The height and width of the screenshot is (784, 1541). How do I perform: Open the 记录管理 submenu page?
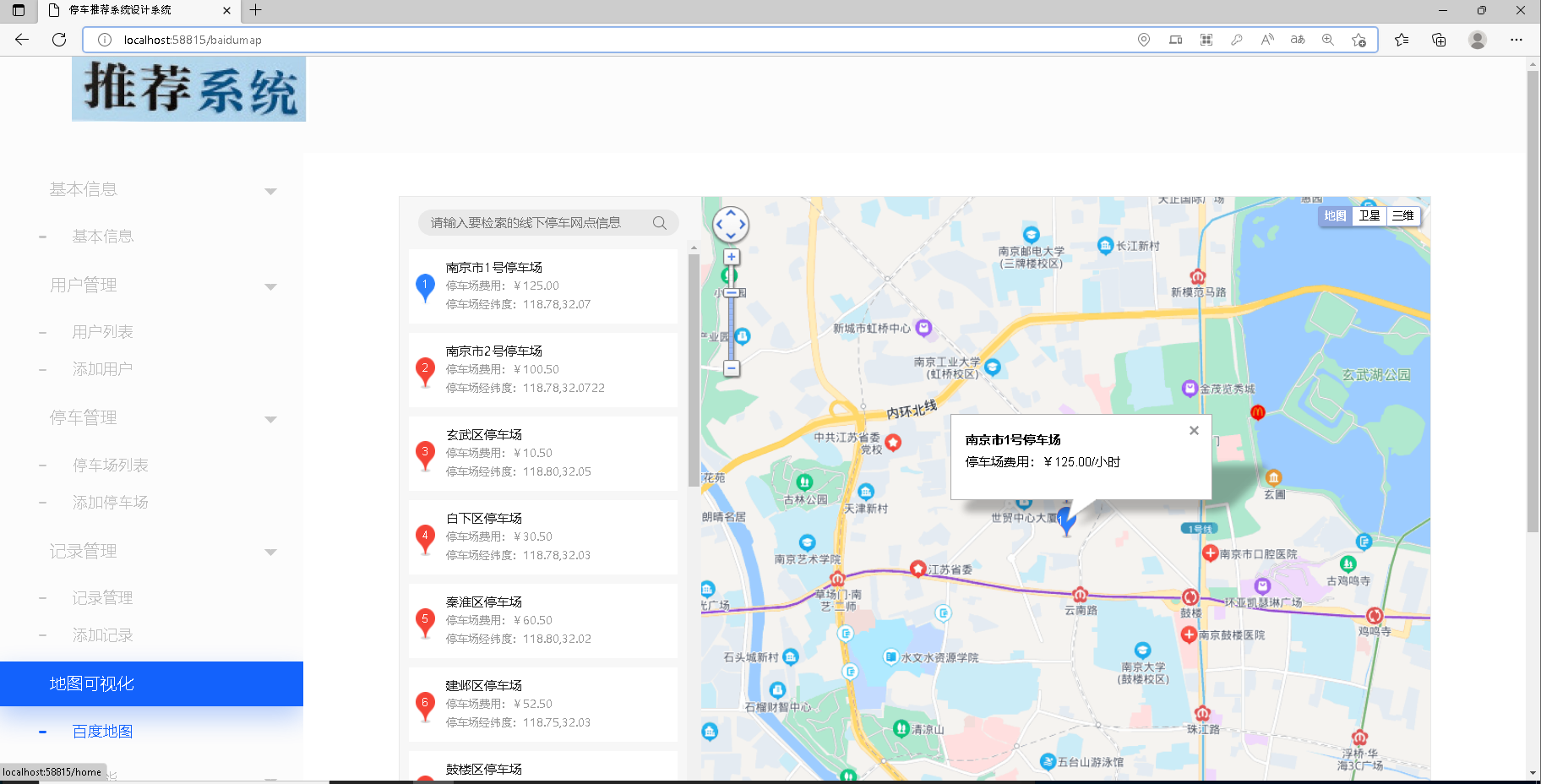(103, 598)
